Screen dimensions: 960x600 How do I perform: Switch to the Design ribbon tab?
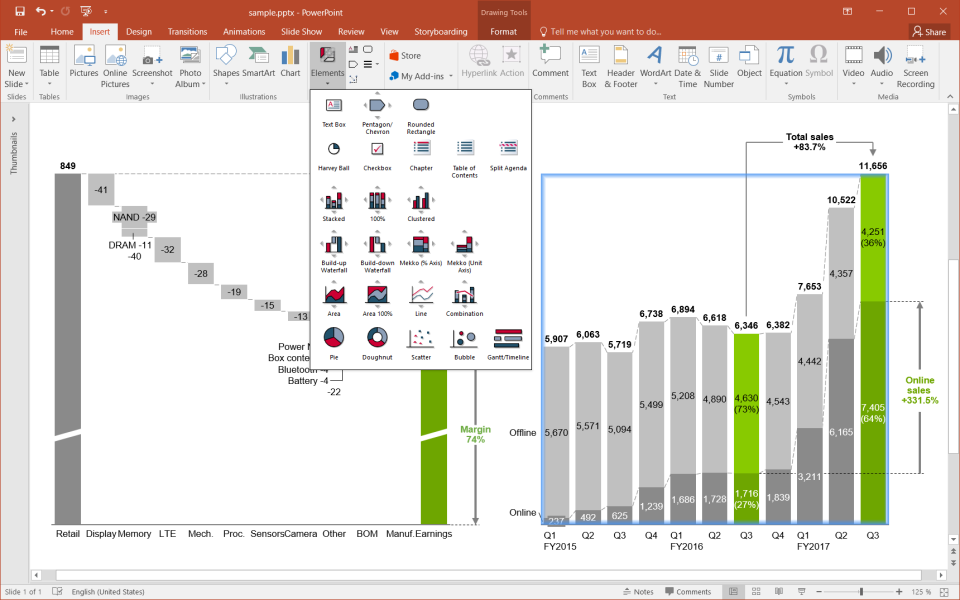click(139, 32)
